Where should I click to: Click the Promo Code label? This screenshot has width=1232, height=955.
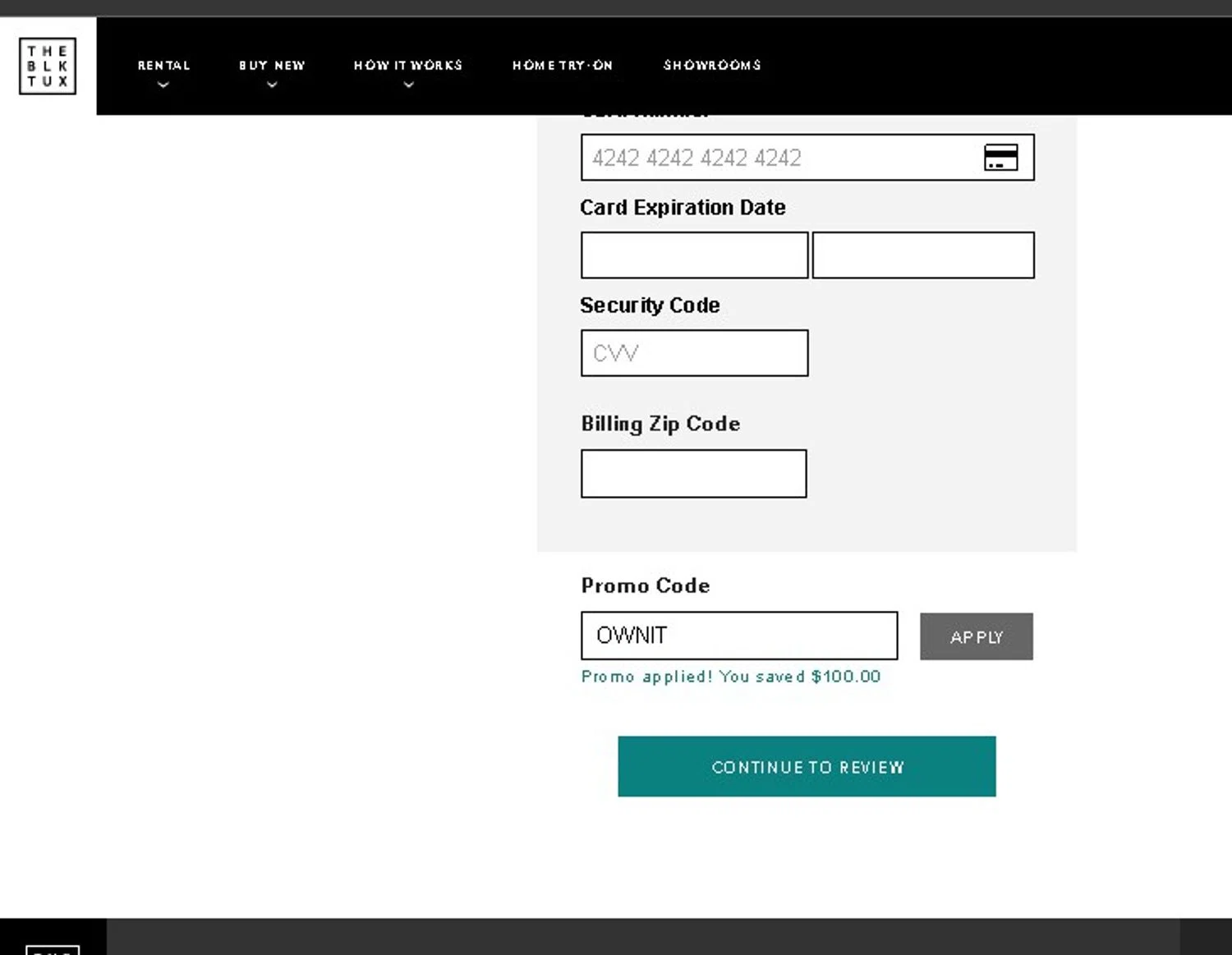[646, 585]
